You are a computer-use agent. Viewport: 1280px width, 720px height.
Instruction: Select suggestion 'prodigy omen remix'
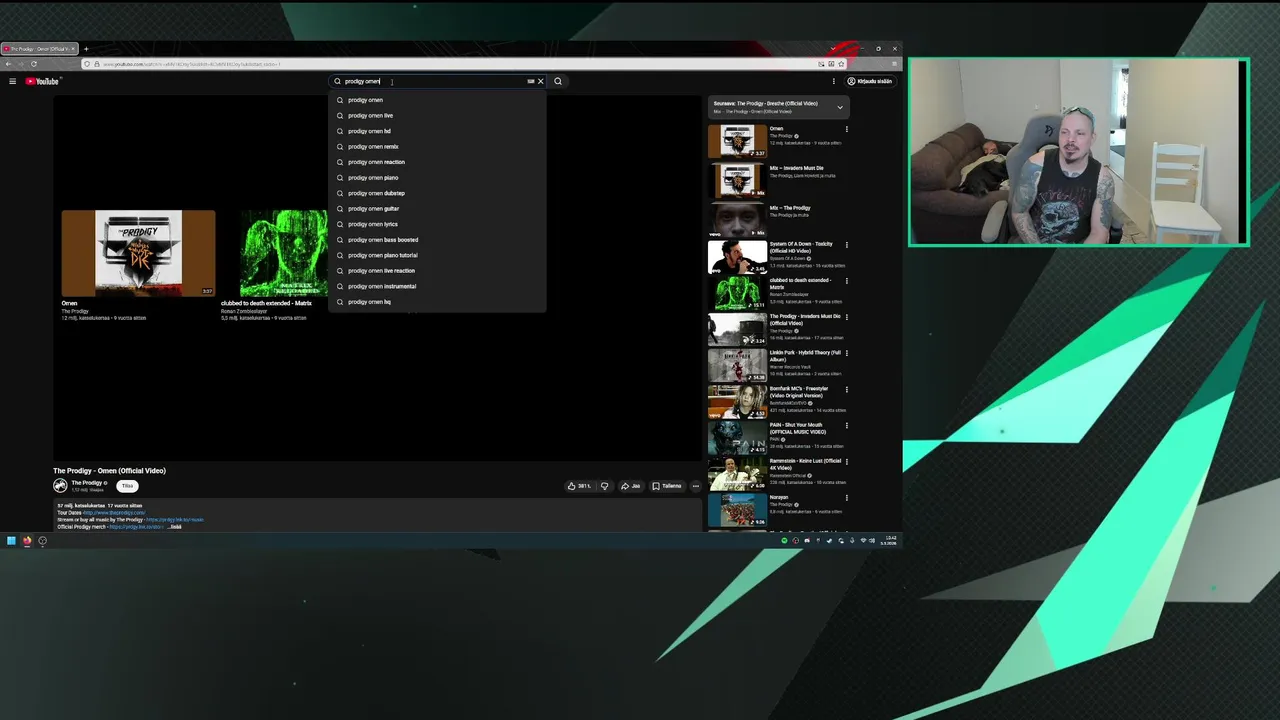pos(437,146)
